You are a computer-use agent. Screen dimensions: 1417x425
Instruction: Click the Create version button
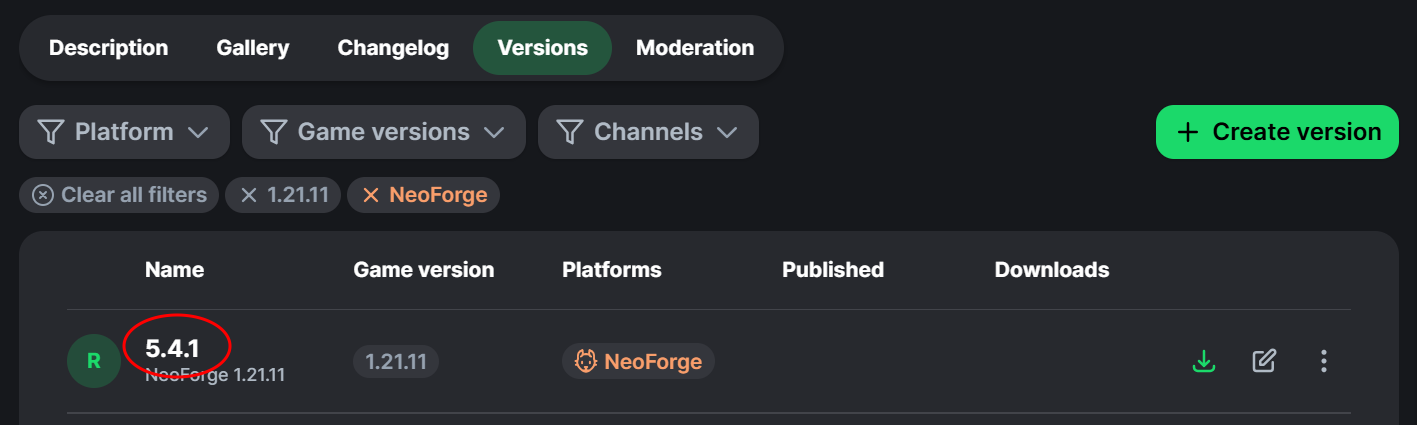[x=1277, y=132]
